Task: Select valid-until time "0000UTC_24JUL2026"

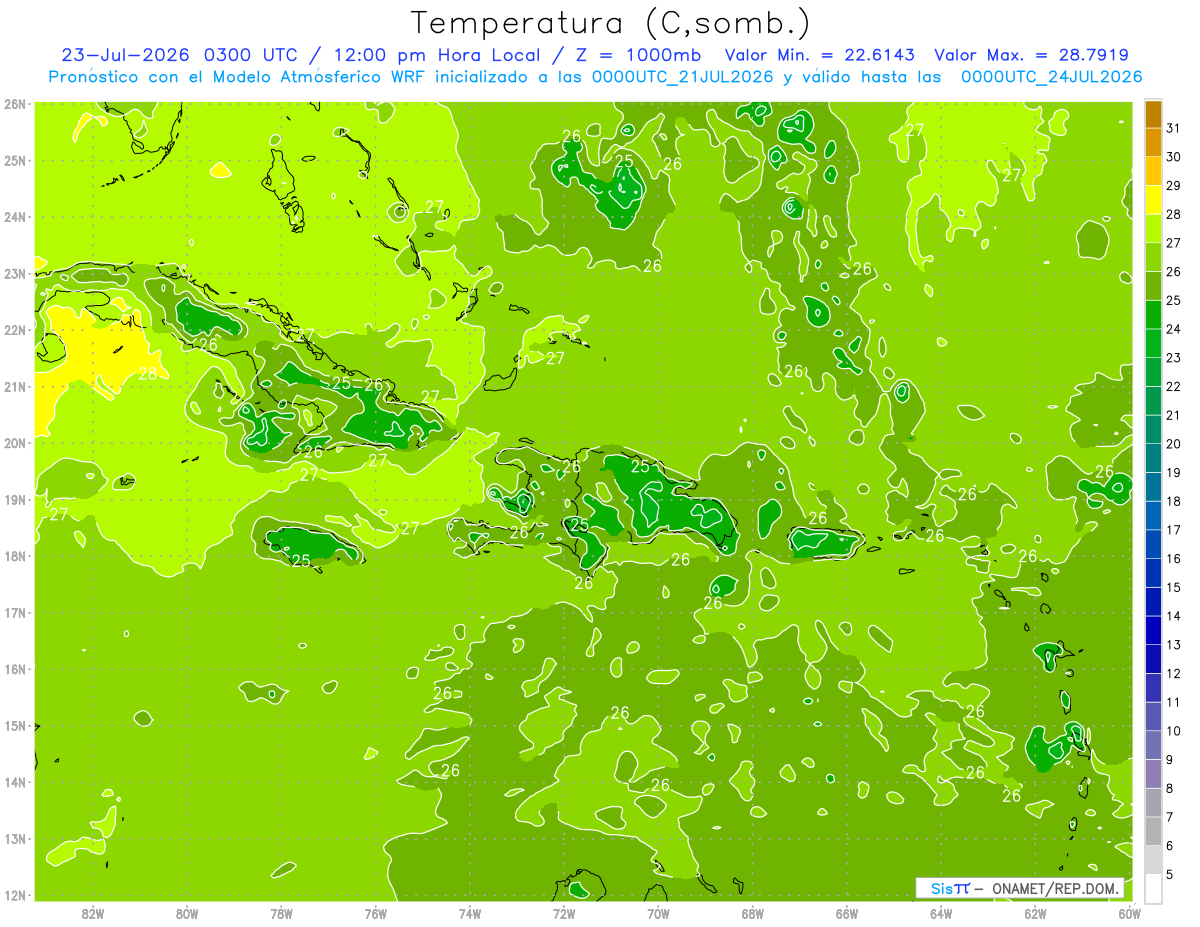Action: pos(1051,77)
